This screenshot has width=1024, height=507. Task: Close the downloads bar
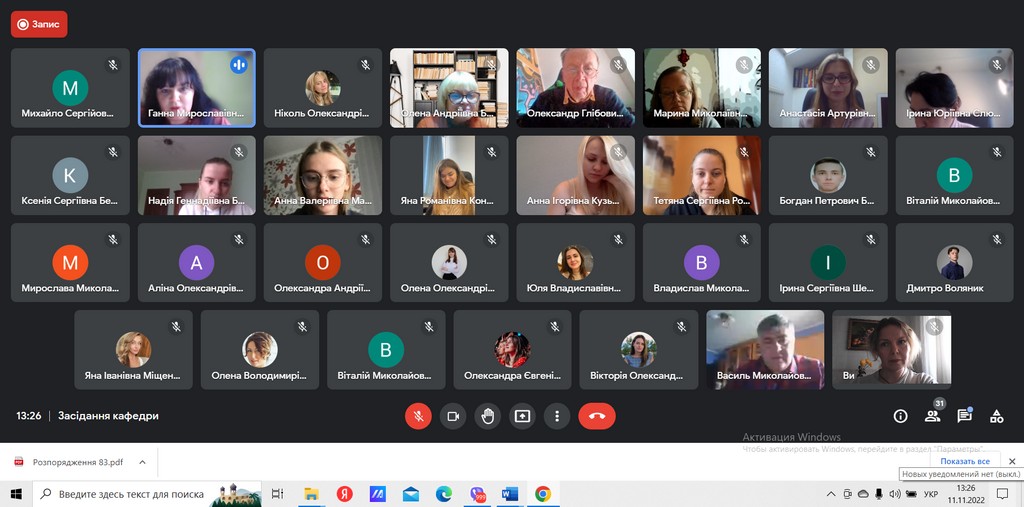click(1011, 461)
